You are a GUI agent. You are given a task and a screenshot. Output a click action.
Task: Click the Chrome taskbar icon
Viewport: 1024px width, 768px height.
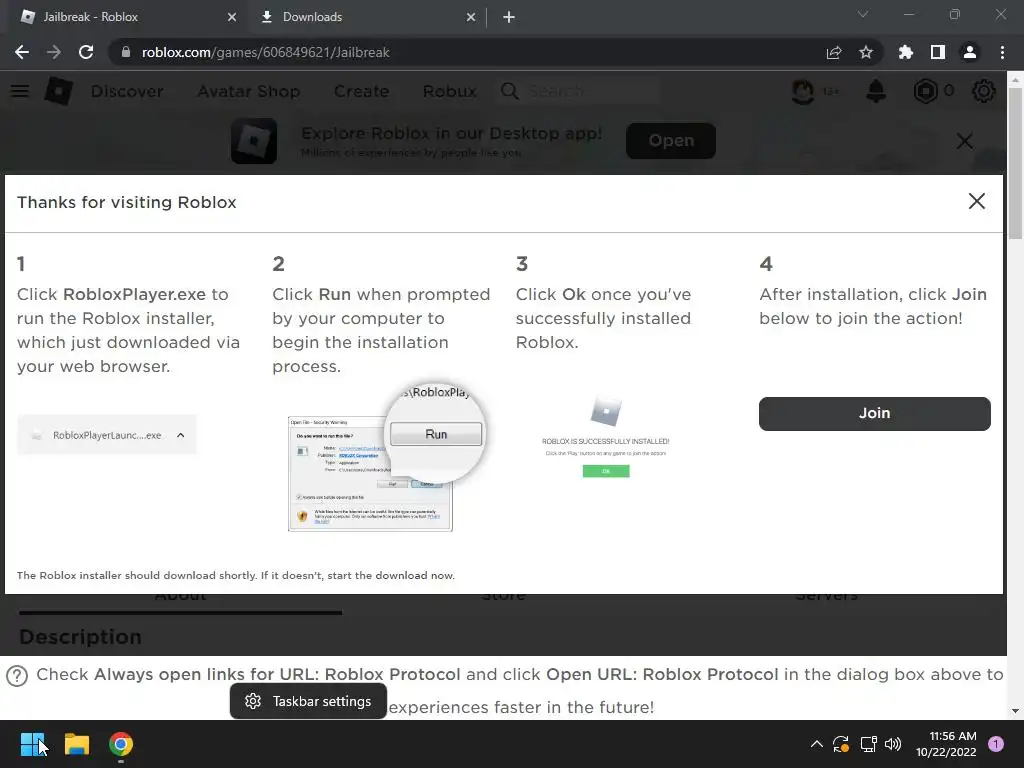coord(121,744)
